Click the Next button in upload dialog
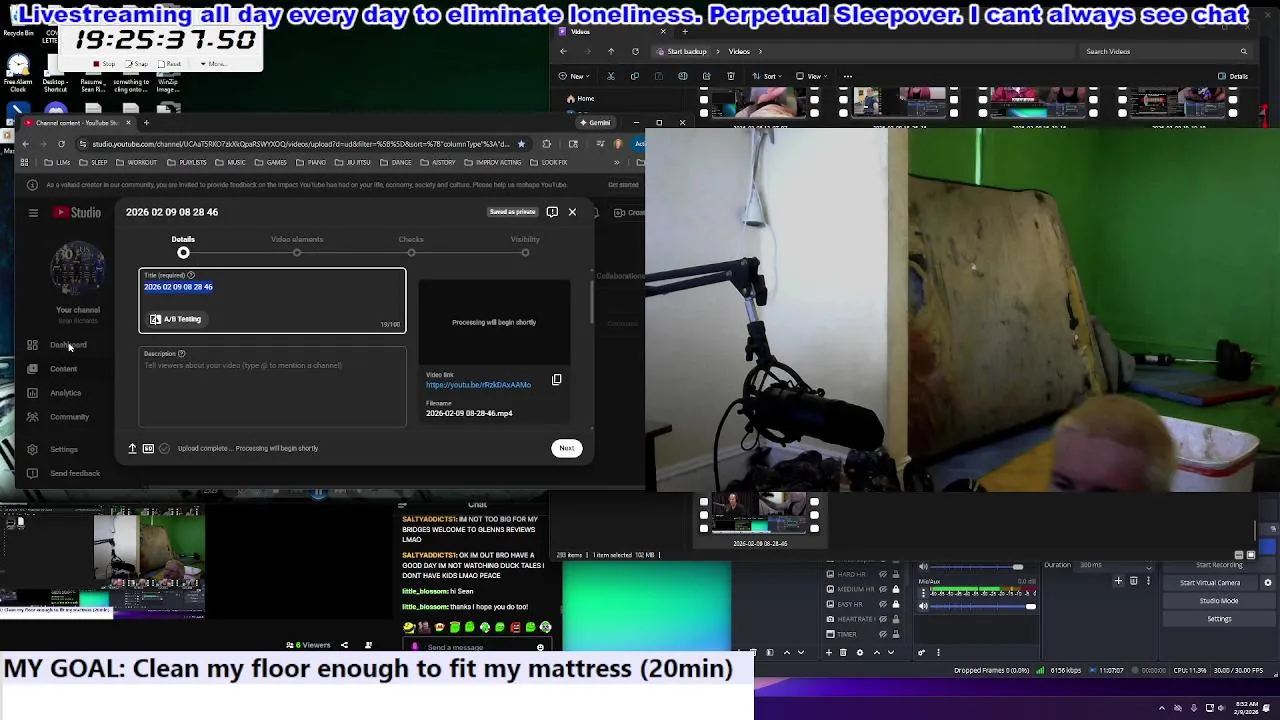1280x720 pixels. pos(567,448)
